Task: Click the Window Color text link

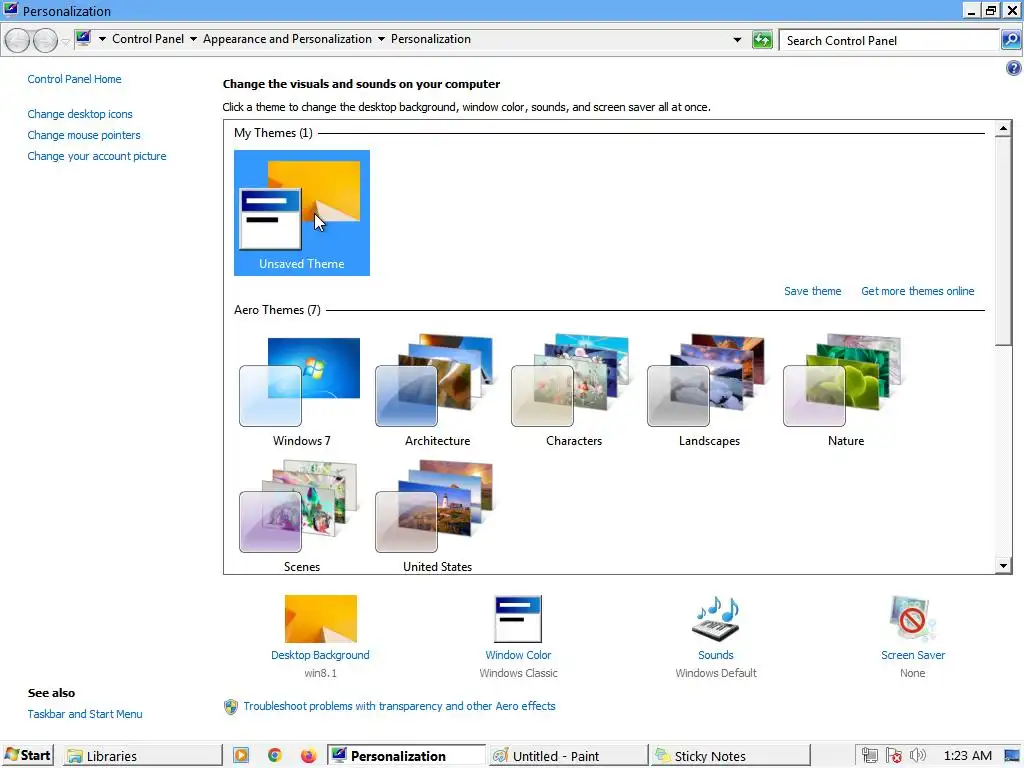Action: pyautogui.click(x=518, y=655)
